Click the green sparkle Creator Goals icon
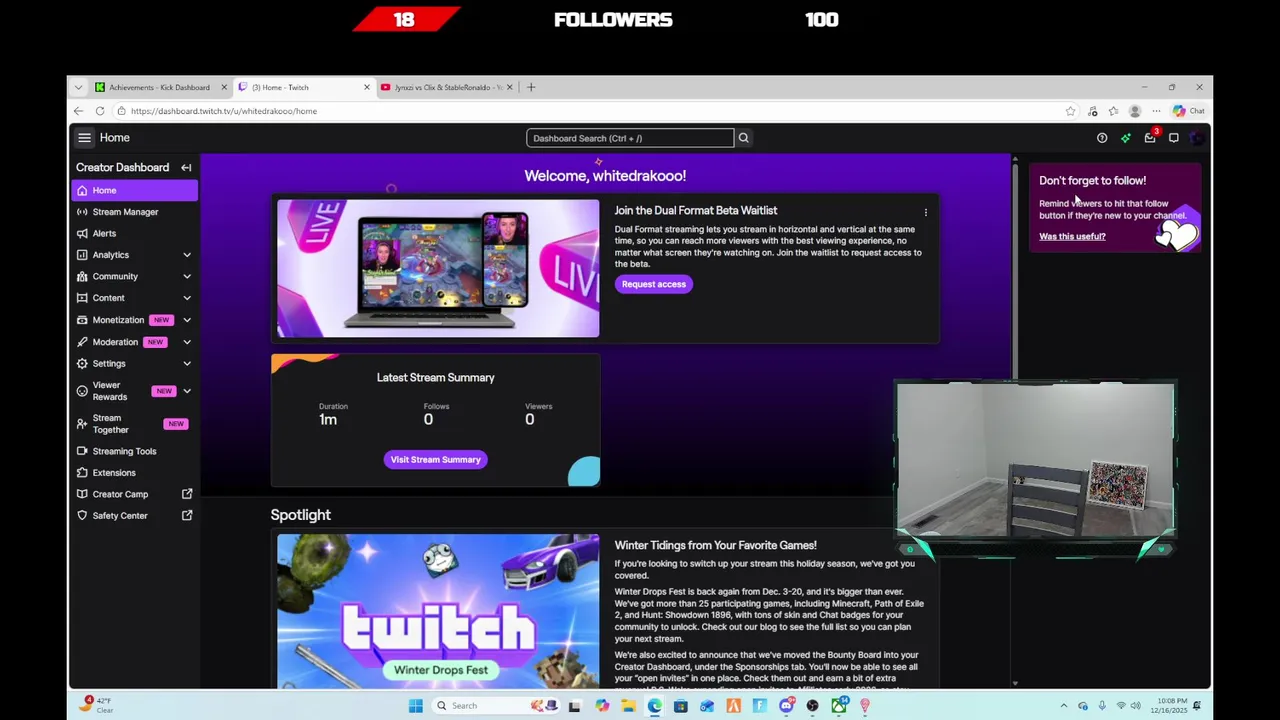This screenshot has height=720, width=1280. pyautogui.click(x=1126, y=138)
